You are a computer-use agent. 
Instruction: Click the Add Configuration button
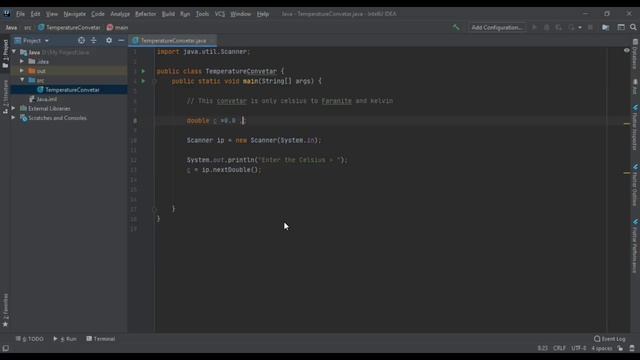pyautogui.click(x=497, y=27)
